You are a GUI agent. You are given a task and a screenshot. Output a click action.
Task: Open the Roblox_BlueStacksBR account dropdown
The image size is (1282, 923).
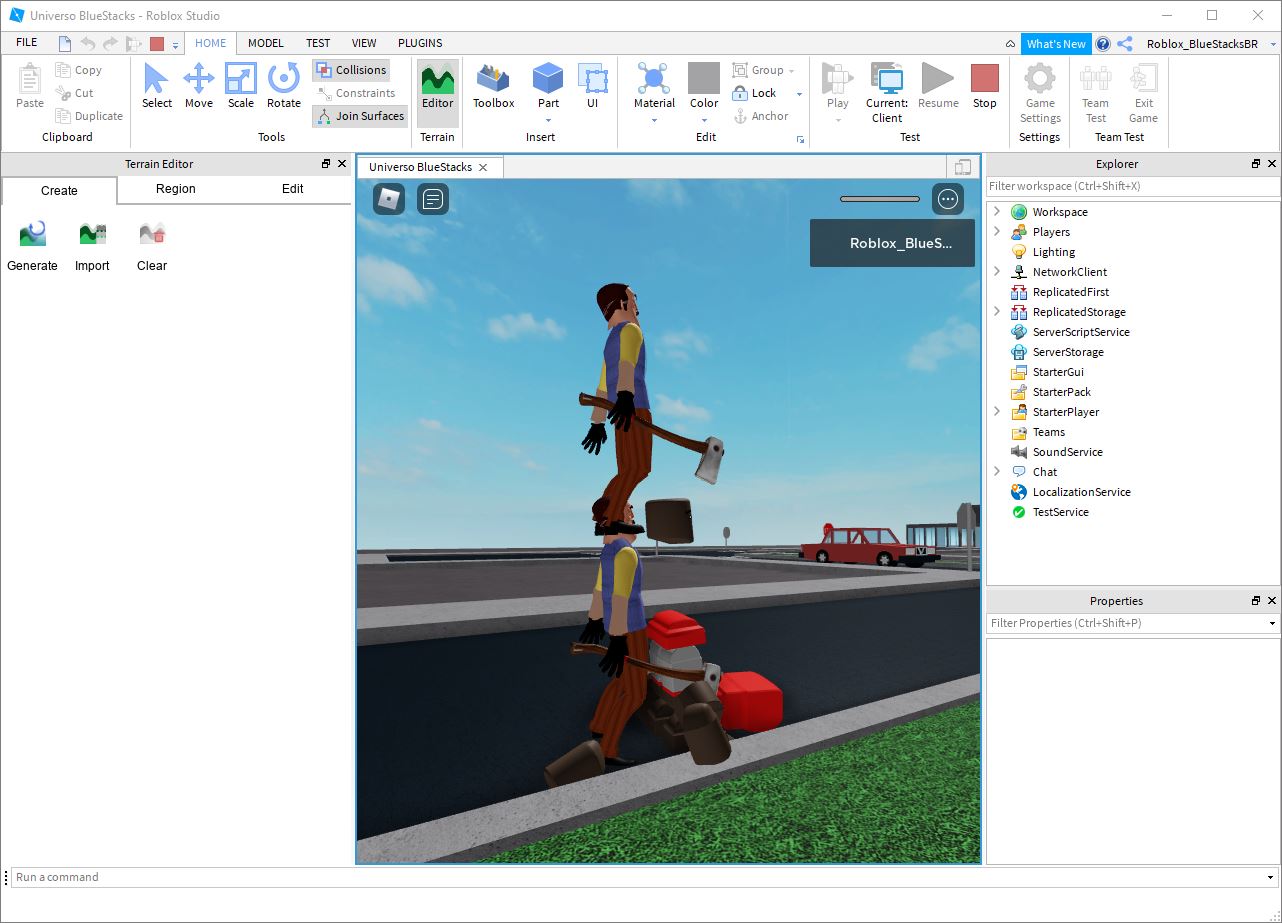coord(1274,44)
